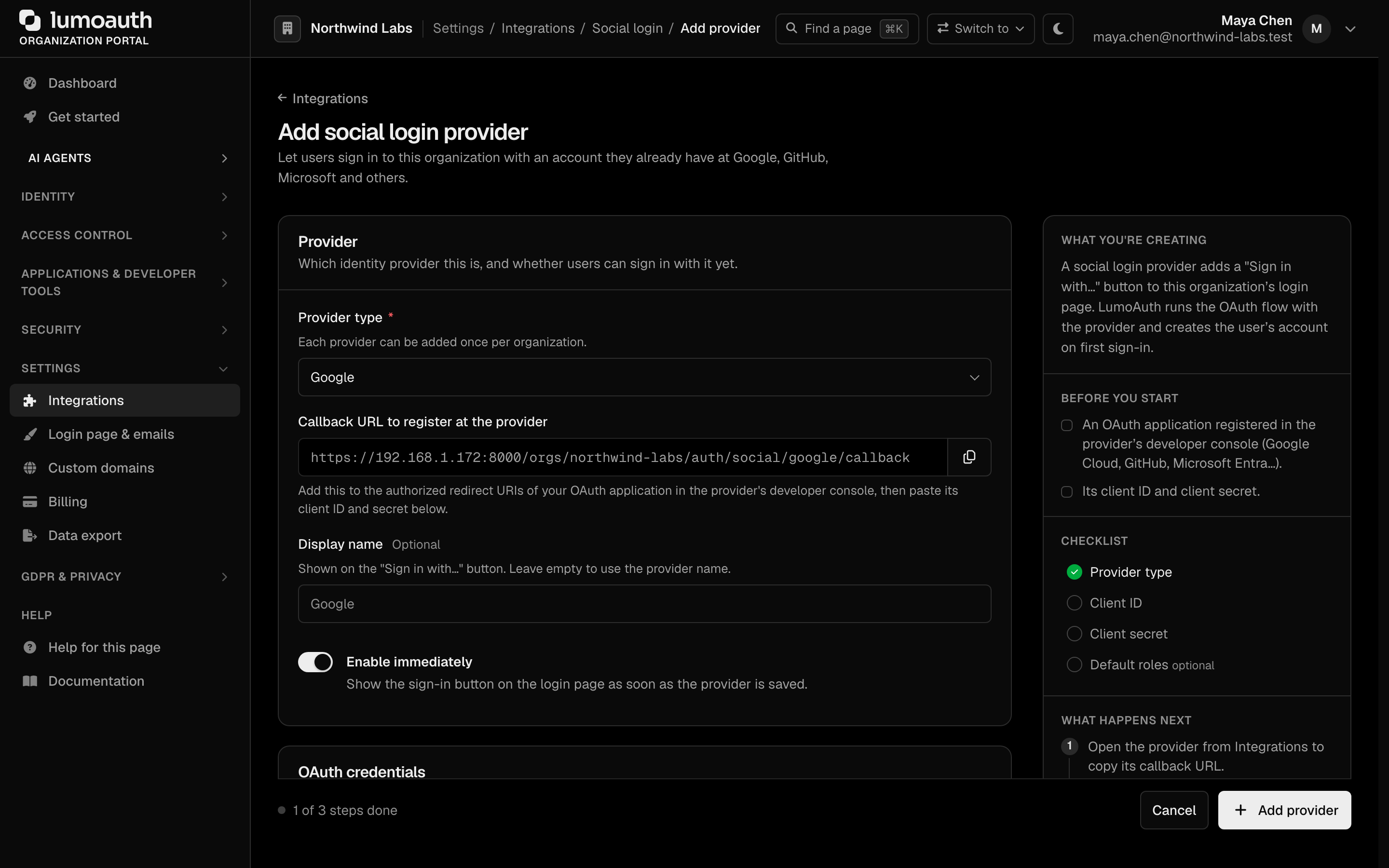The width and height of the screenshot is (1389, 868).
Task: Click the Help question mark icon
Action: point(30,648)
